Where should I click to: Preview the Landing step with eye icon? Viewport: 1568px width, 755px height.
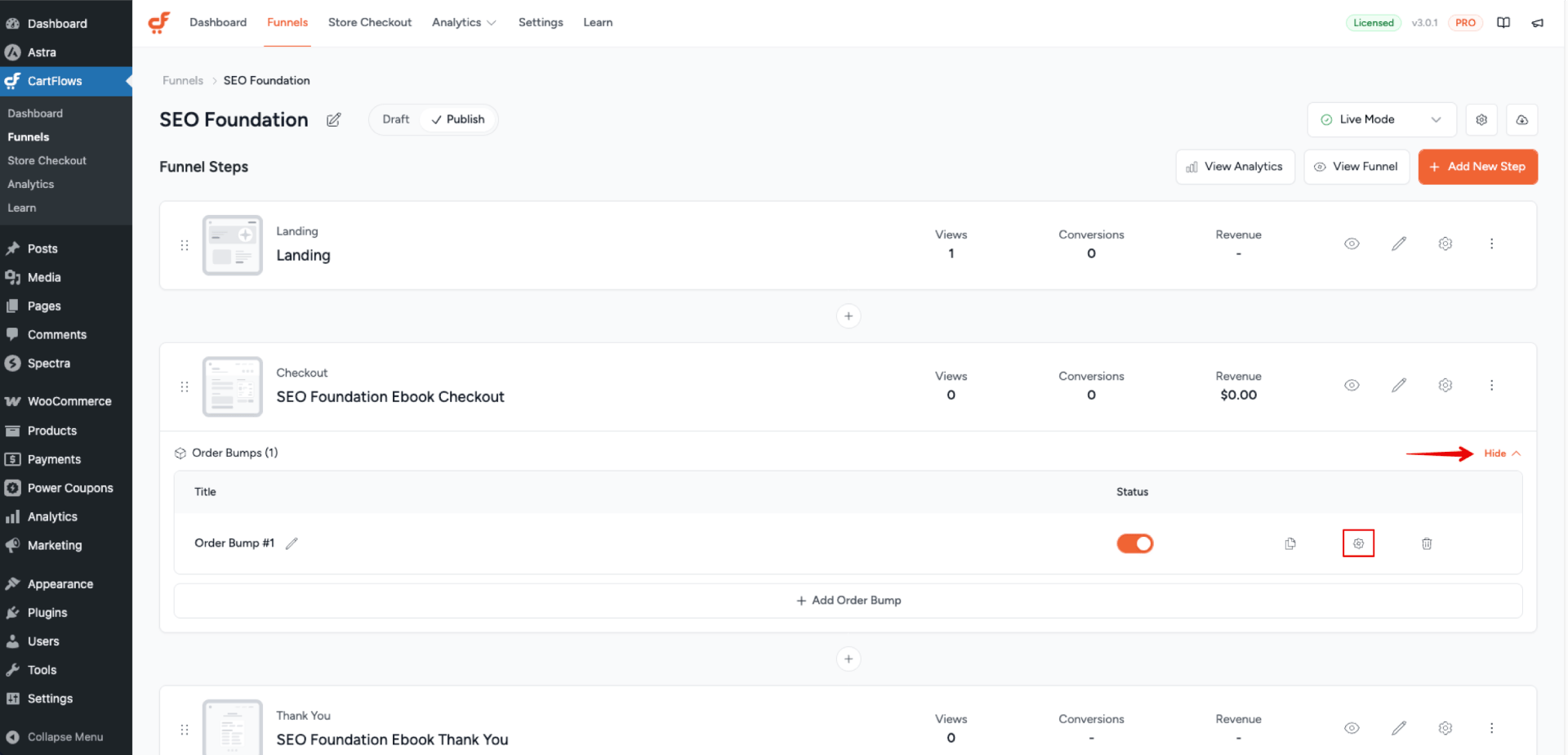coord(1352,243)
